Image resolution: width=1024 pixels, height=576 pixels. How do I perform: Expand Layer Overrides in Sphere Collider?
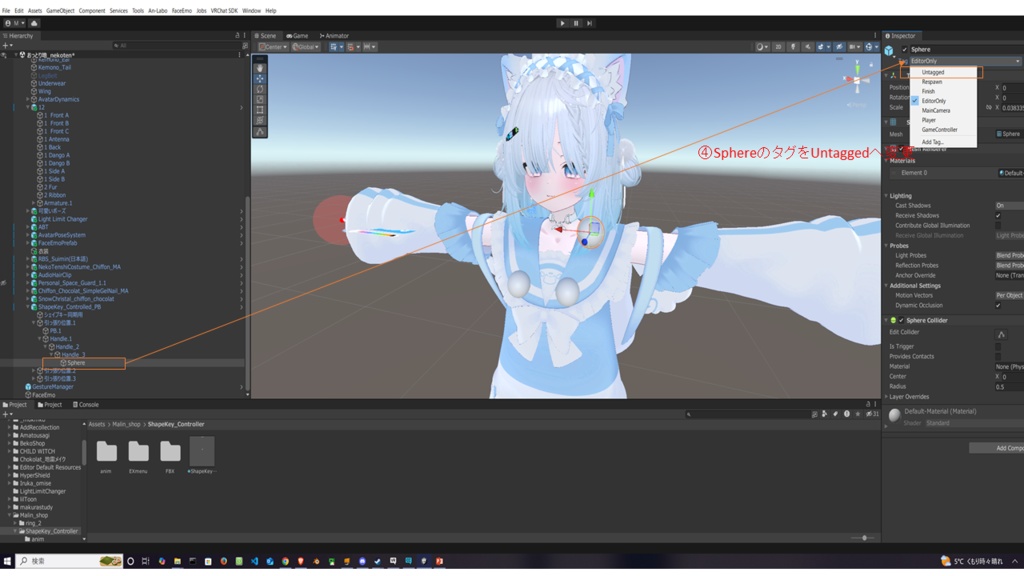click(x=886, y=397)
